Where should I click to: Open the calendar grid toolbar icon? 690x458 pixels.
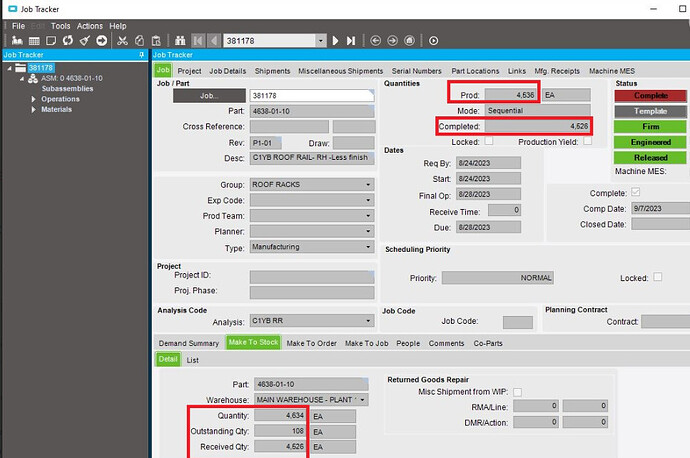click(x=34, y=40)
